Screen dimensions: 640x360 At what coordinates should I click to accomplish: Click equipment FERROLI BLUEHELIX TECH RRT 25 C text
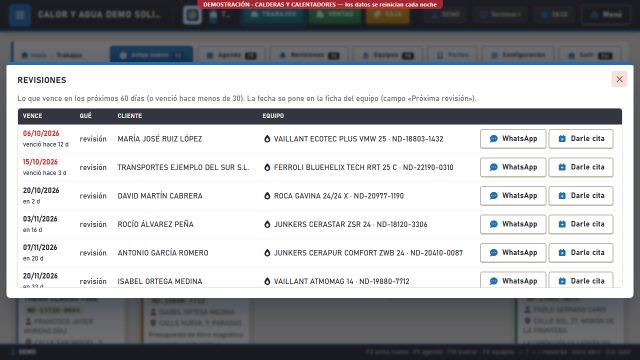[x=335, y=167]
